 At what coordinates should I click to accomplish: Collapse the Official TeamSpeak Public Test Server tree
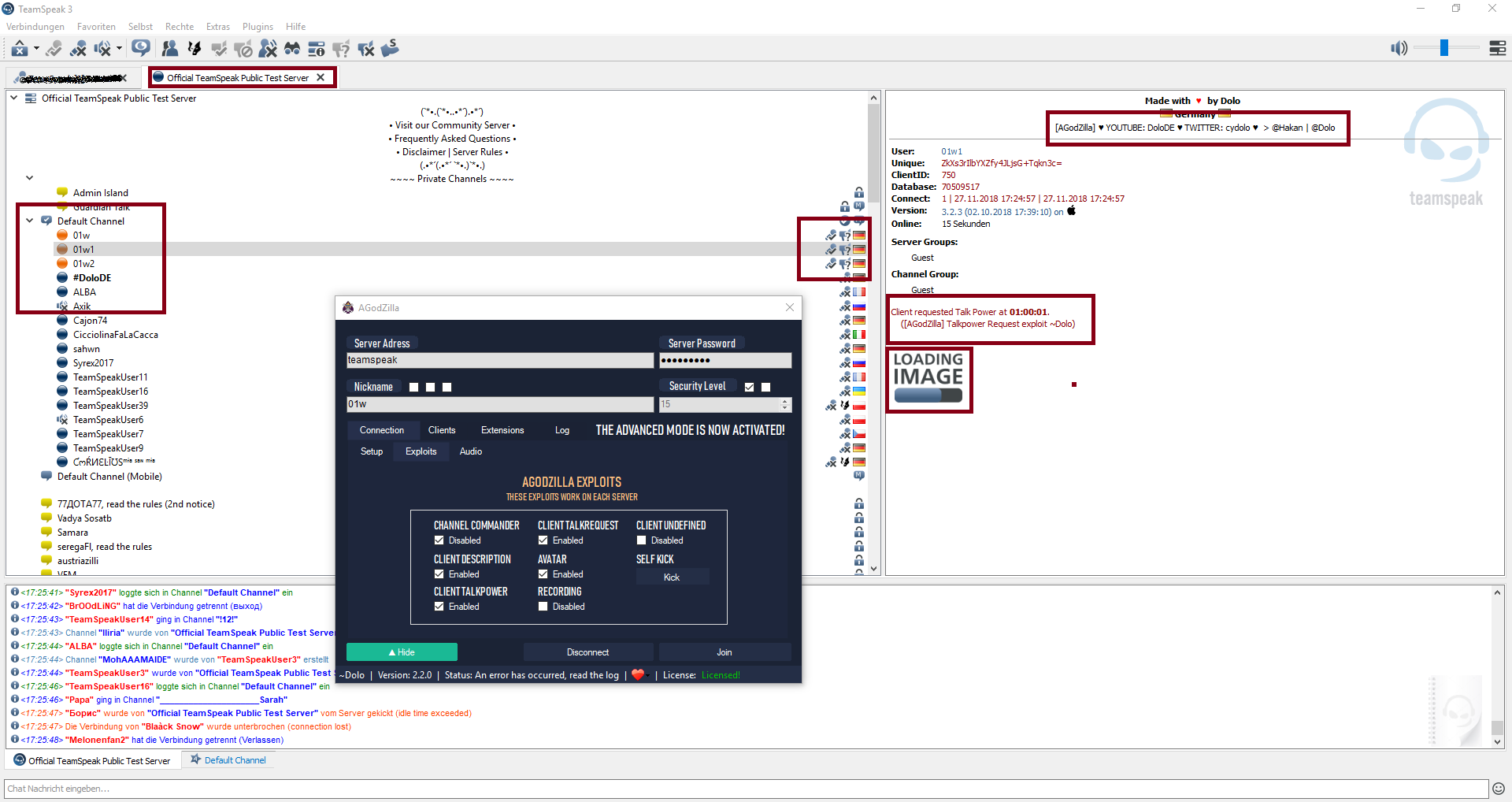tap(14, 98)
